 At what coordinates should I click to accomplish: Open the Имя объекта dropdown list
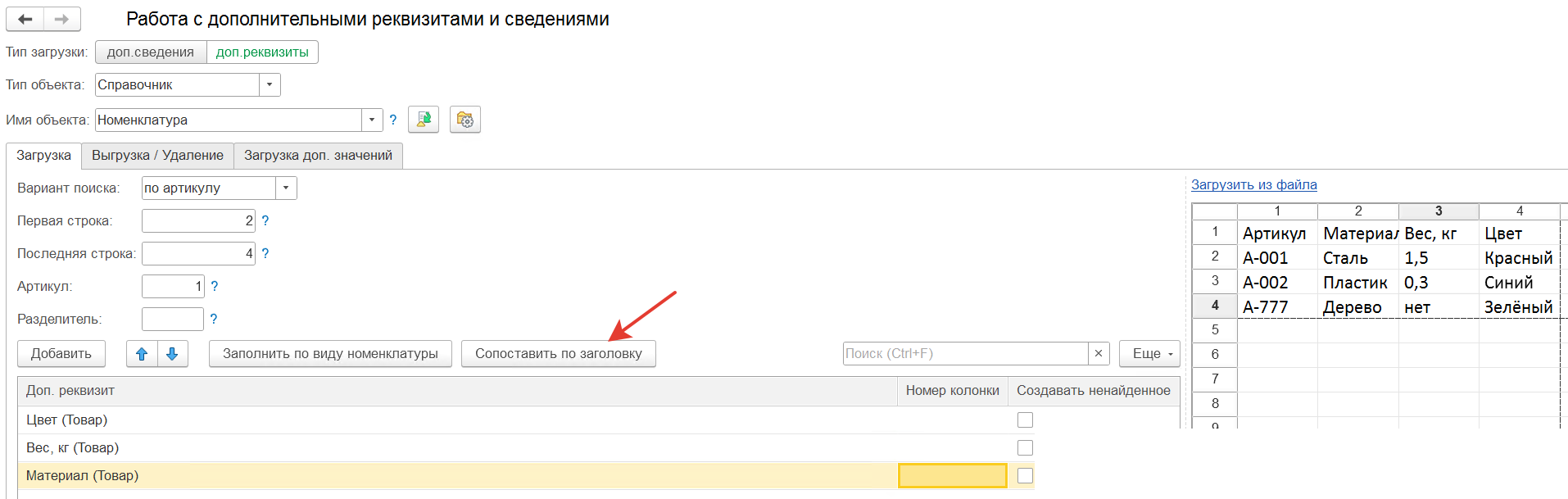(372, 120)
